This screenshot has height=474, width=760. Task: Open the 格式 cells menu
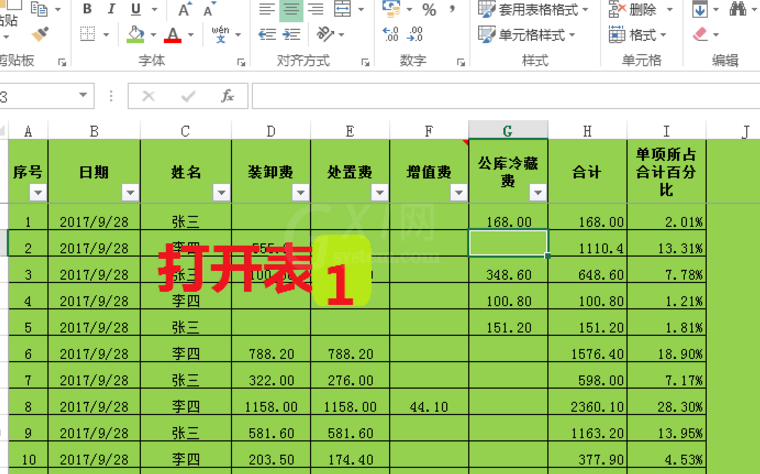(638, 35)
